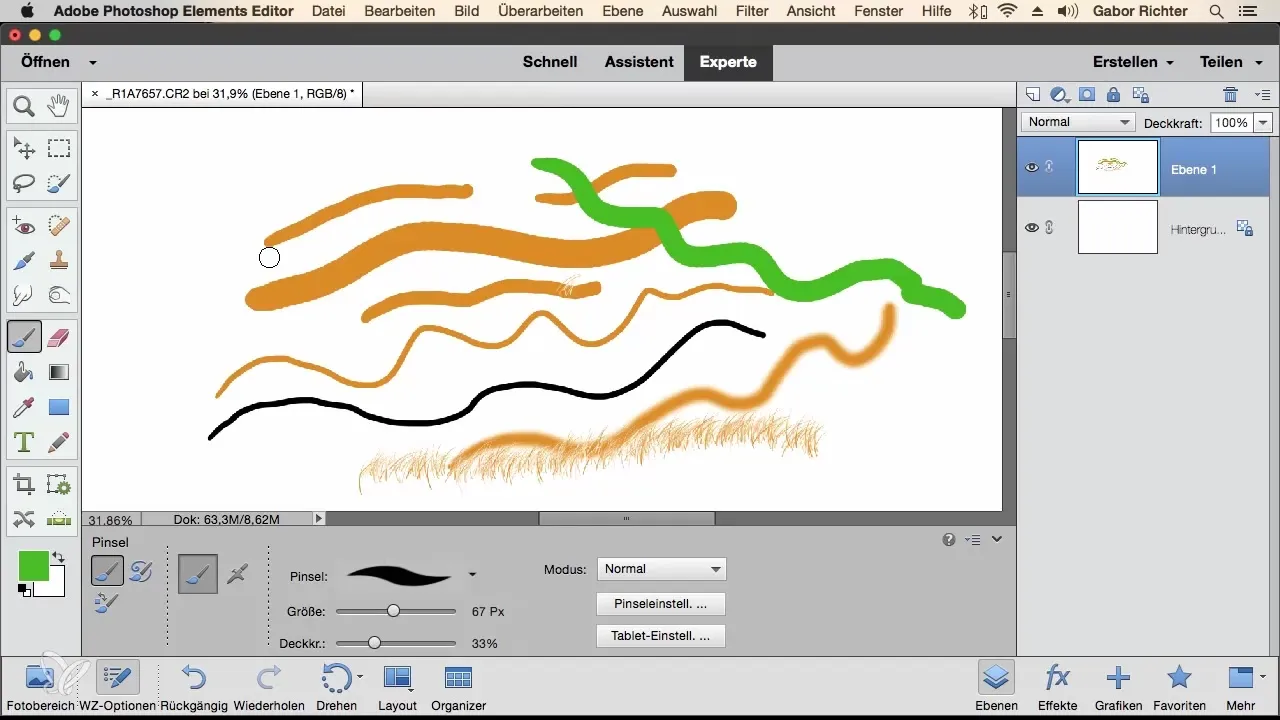1280x720 pixels.
Task: Select the blue Shape tool
Action: (x=59, y=407)
